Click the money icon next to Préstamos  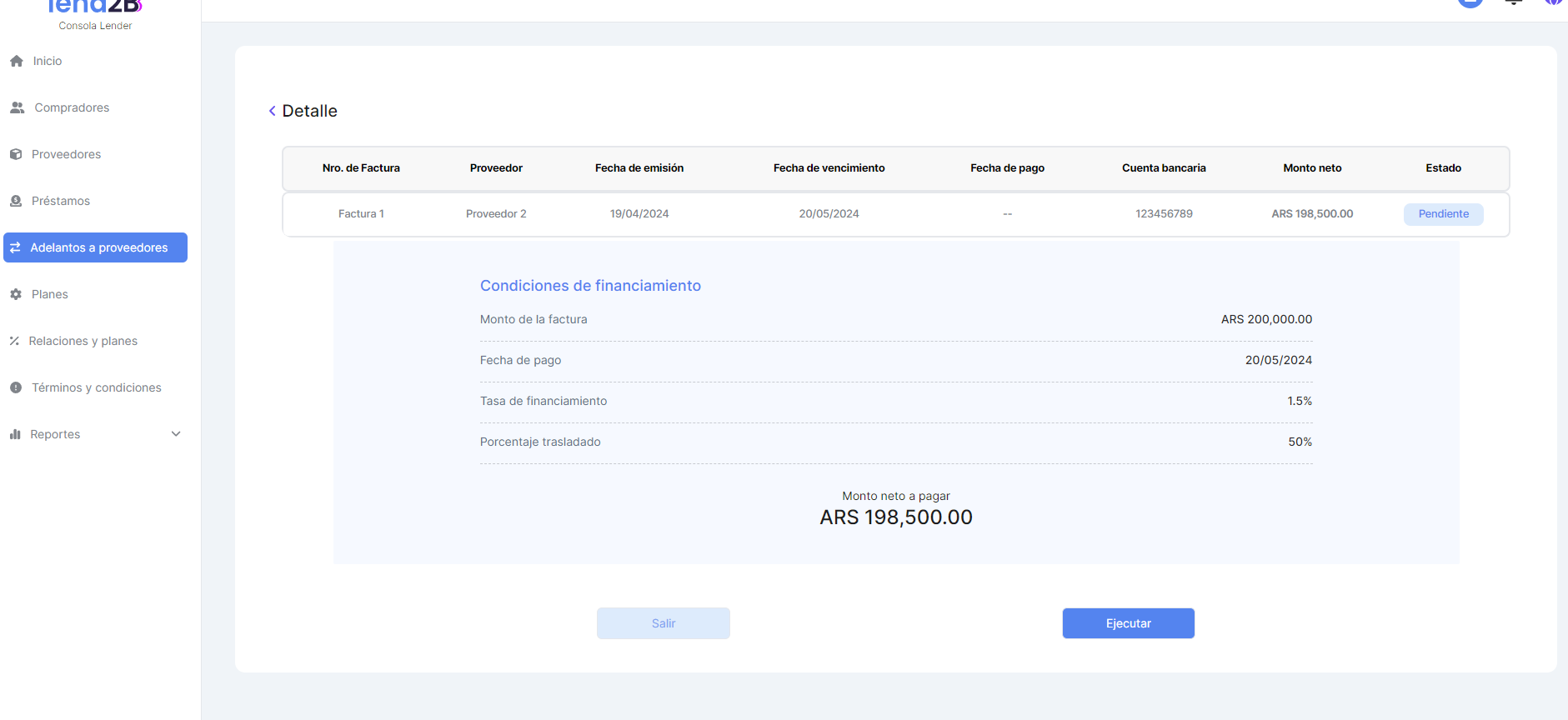(x=16, y=201)
